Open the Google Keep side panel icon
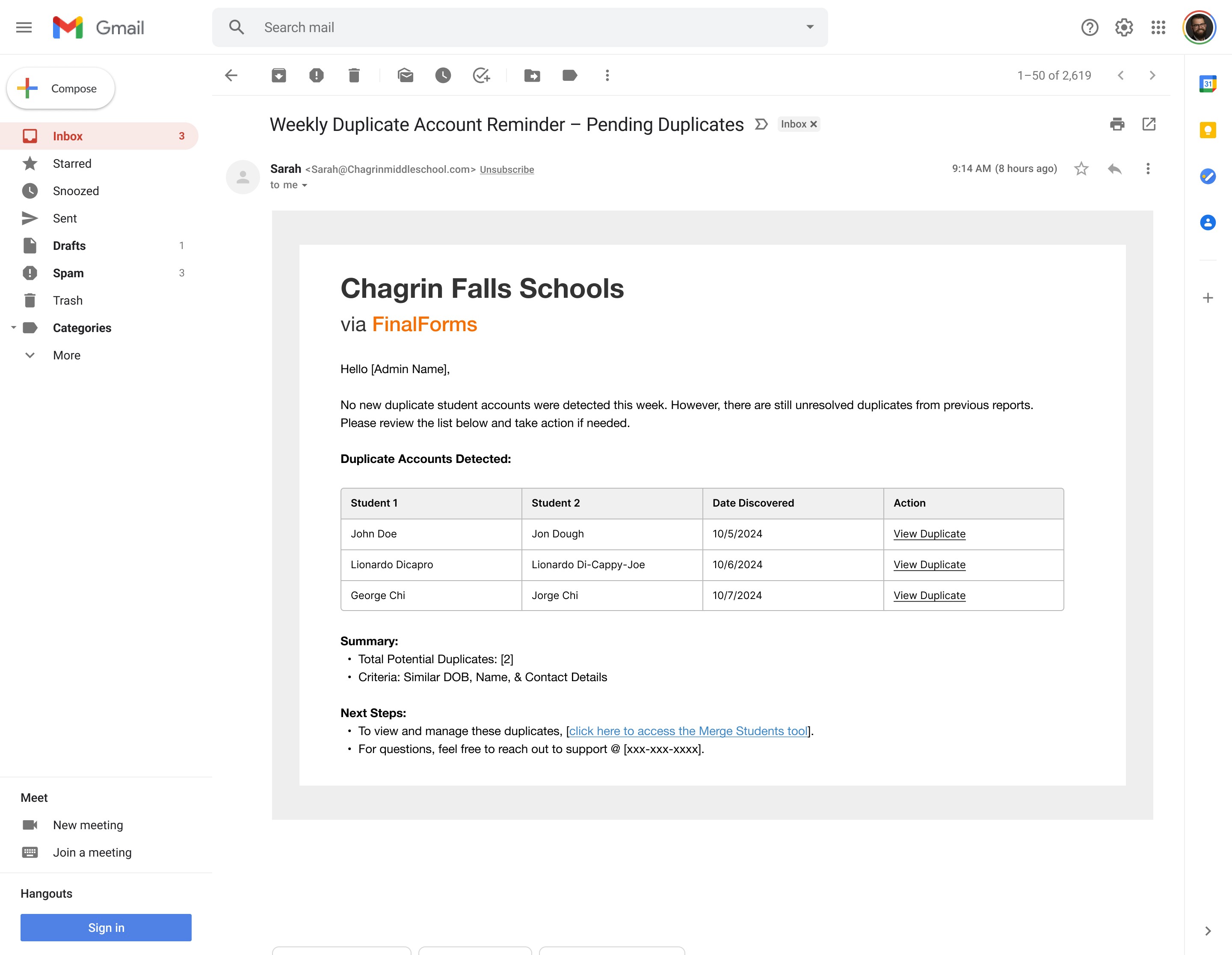1232x955 pixels. [1207, 130]
